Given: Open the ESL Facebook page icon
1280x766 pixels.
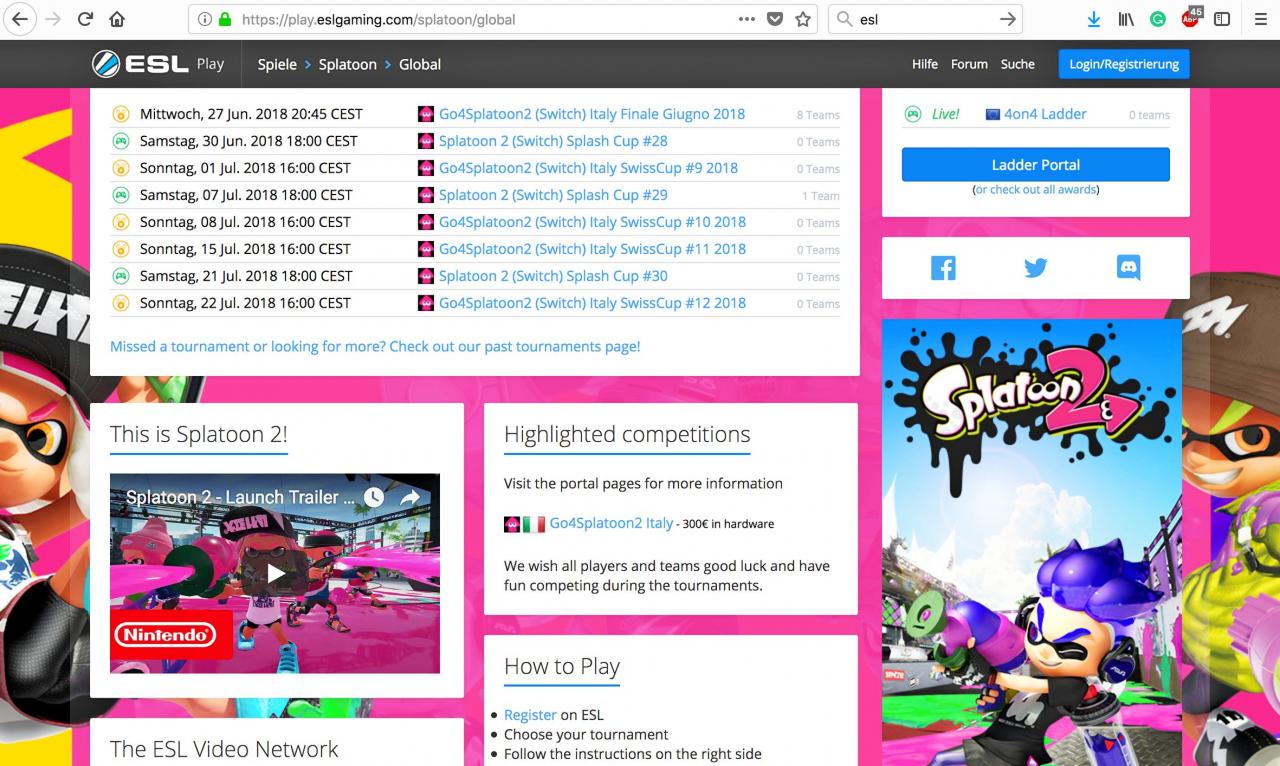Looking at the screenshot, I should [x=943, y=268].
